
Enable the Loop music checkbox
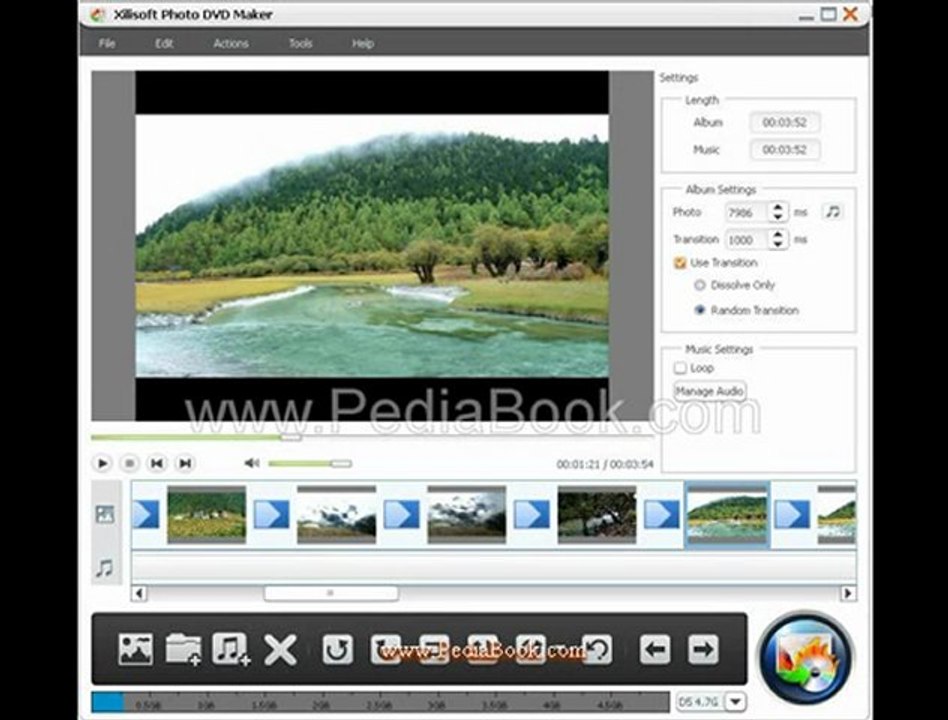(x=680, y=368)
